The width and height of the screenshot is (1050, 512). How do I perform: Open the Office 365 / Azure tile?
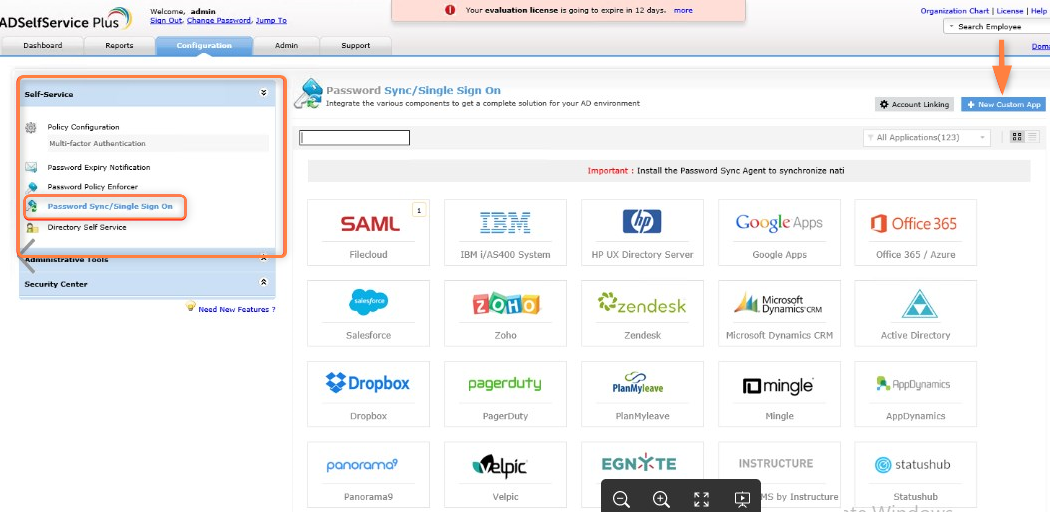(915, 232)
